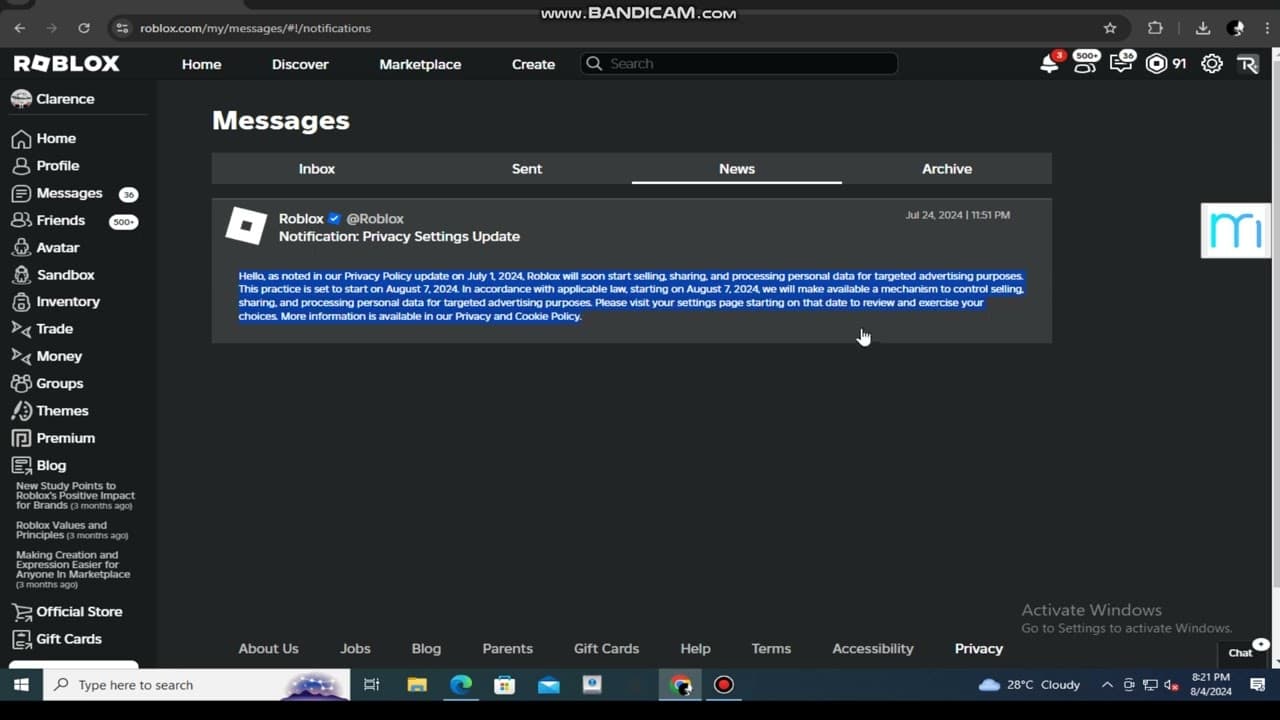View site information icon beside the URL
The image size is (1280, 720).
pos(122,28)
